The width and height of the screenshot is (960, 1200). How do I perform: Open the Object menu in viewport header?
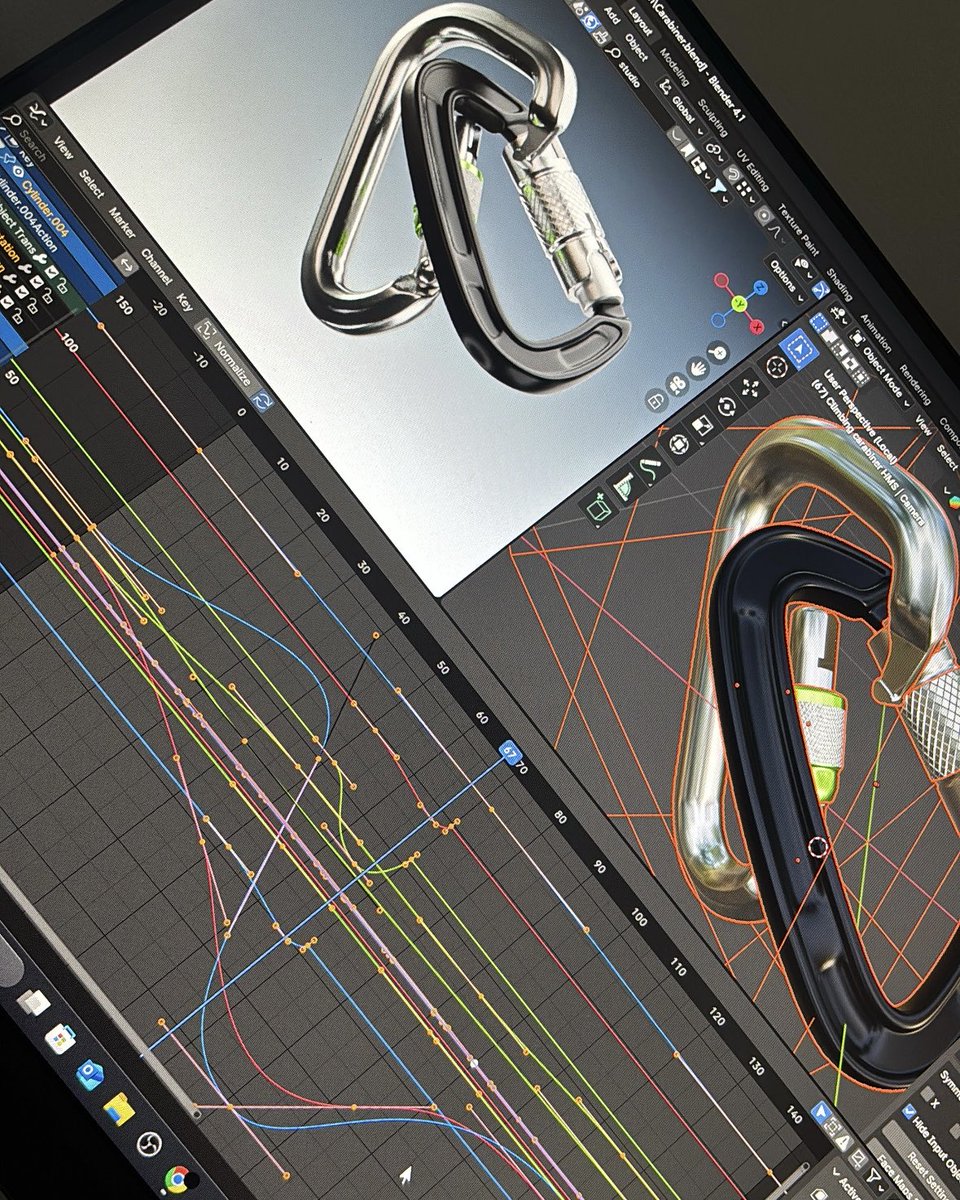(x=636, y=47)
